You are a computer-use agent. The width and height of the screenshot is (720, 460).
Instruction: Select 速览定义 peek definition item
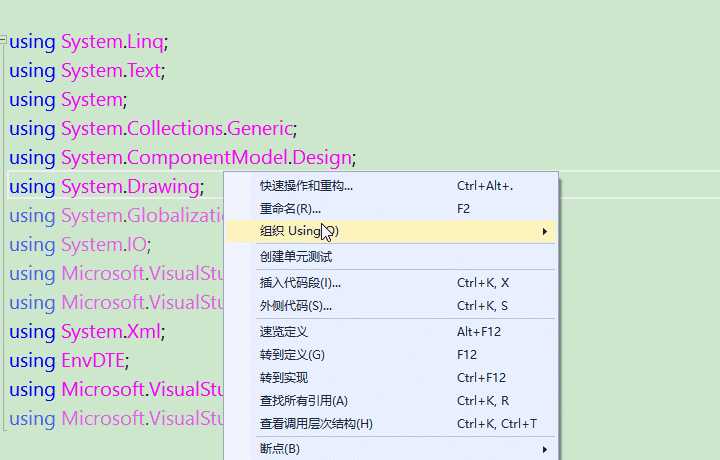click(x=391, y=332)
